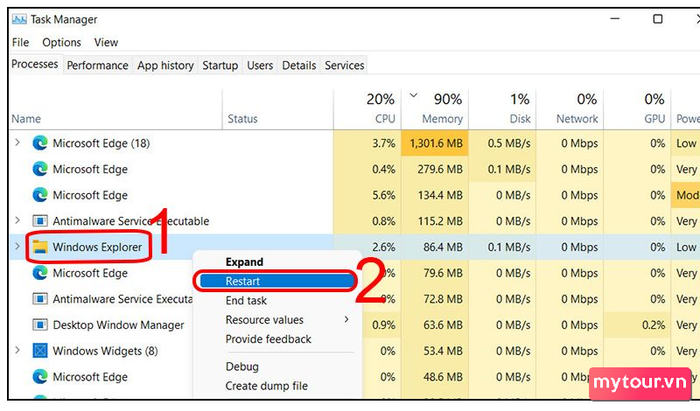The width and height of the screenshot is (700, 411).
Task: Switch to the Services tab
Action: [x=344, y=66]
